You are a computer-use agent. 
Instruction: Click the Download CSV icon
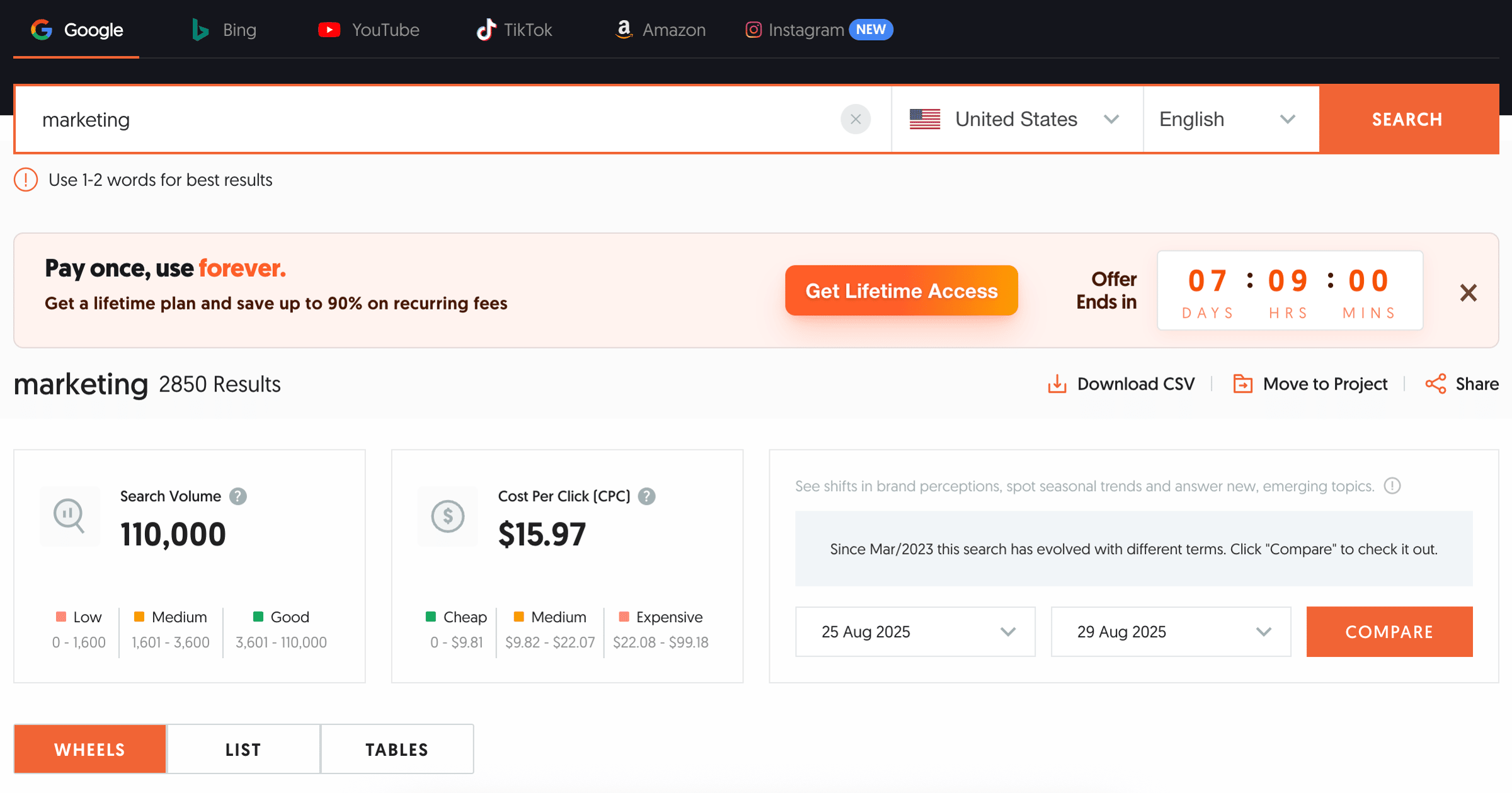(x=1057, y=384)
